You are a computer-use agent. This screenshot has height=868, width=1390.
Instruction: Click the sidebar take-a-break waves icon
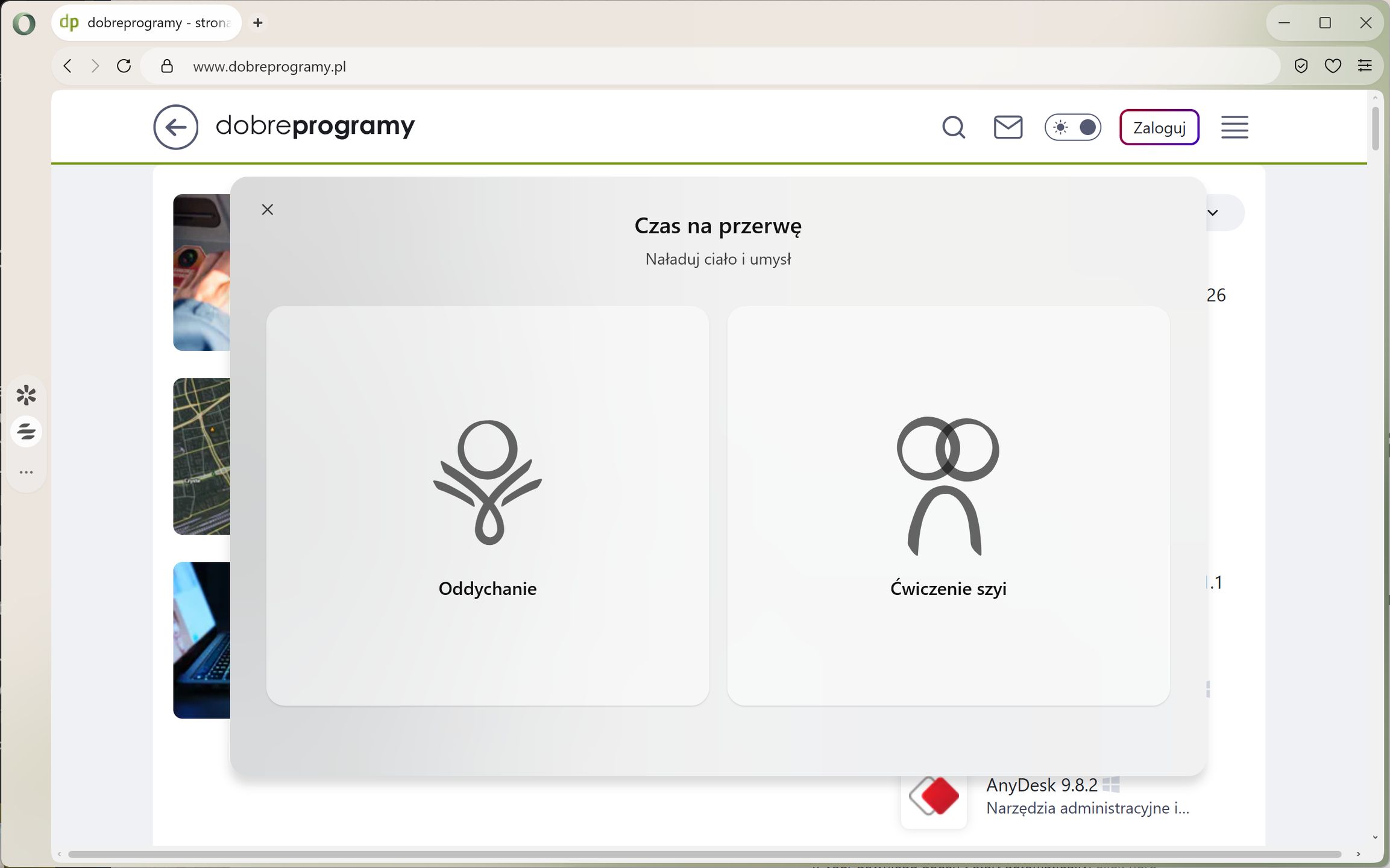coord(27,432)
